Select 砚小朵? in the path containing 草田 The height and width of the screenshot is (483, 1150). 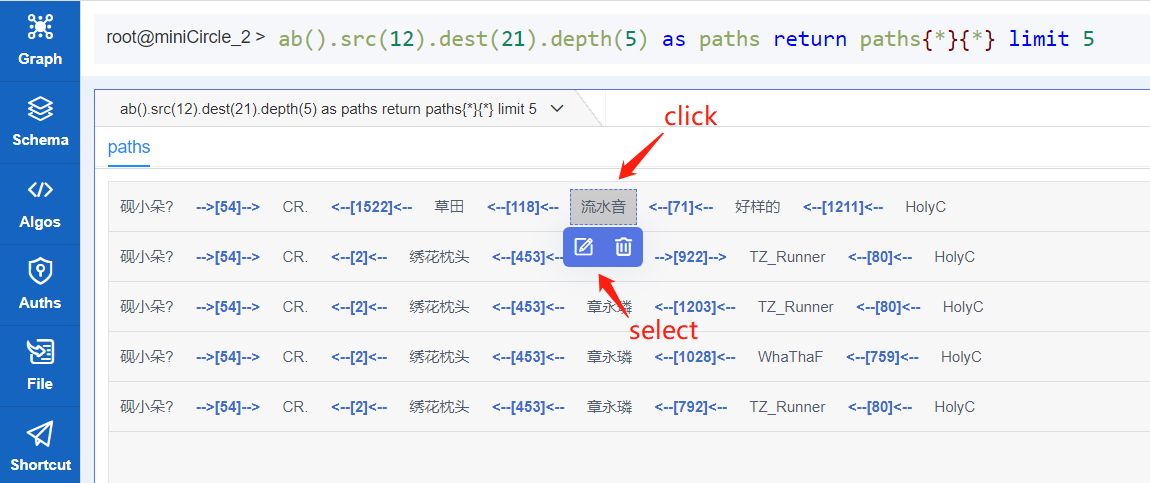pos(147,207)
